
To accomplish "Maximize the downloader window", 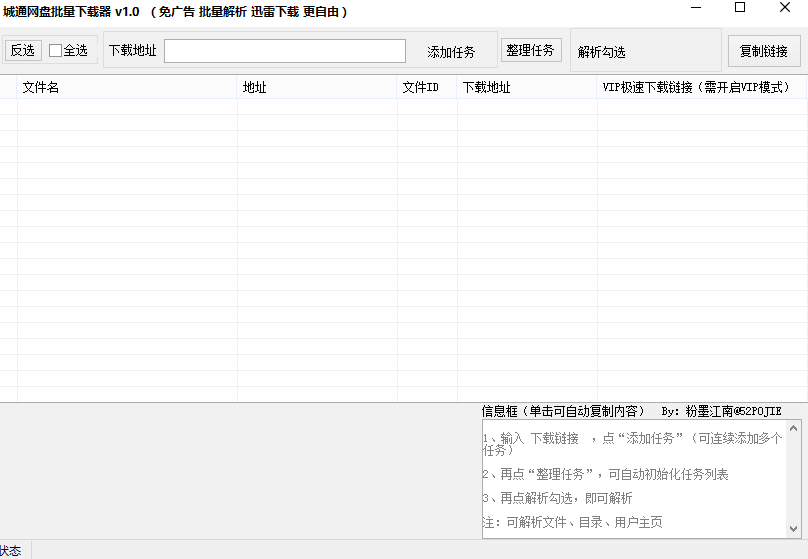I will click(740, 7).
